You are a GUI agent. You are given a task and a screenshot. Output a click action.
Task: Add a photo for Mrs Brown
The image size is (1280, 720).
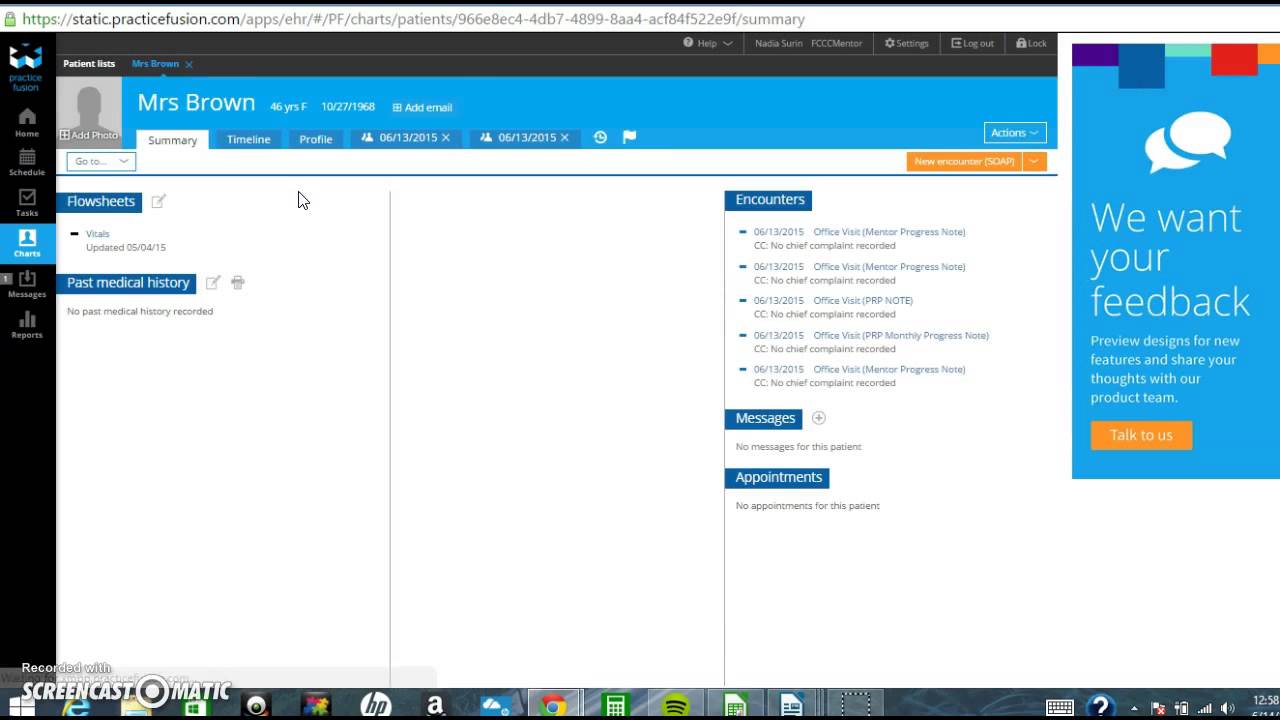89,135
